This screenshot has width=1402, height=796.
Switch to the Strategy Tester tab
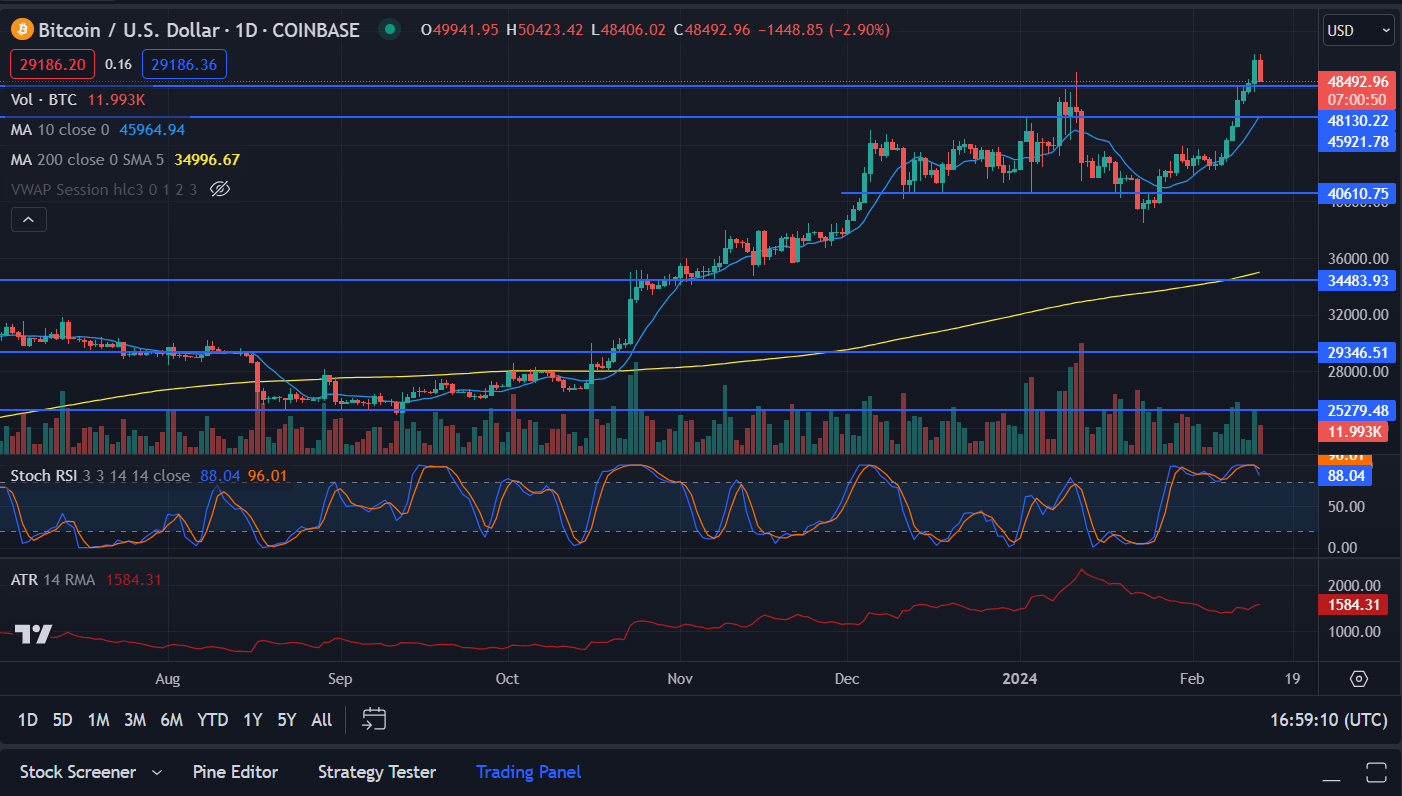pyautogui.click(x=377, y=772)
